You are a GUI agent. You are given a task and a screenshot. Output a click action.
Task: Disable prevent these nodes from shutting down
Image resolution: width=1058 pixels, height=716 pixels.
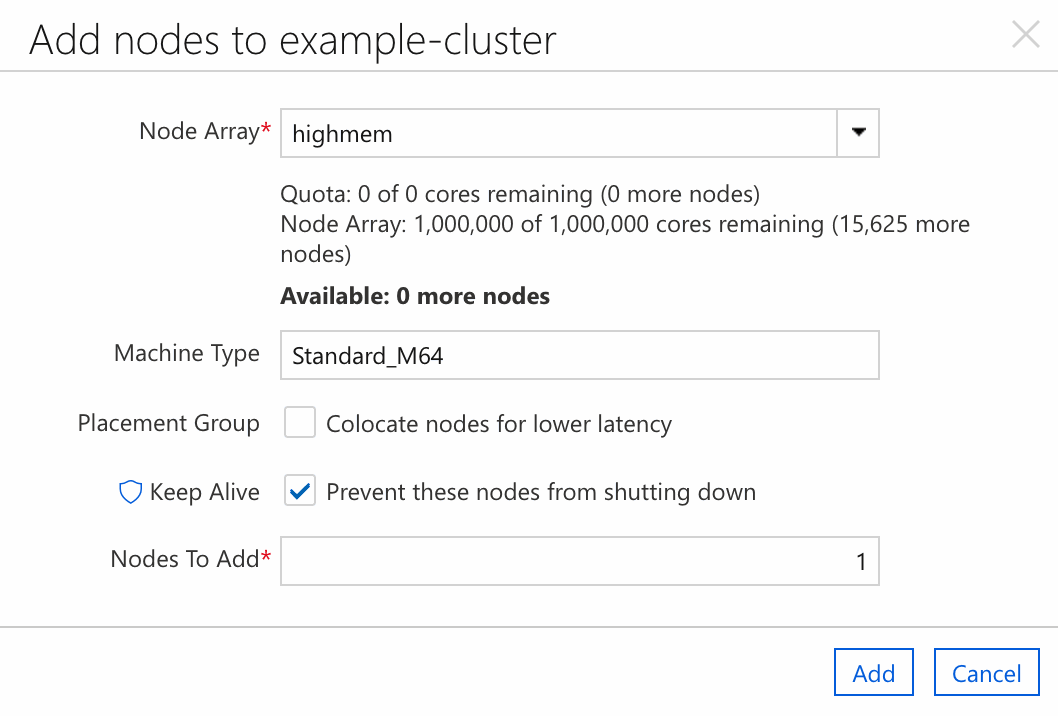click(x=300, y=490)
